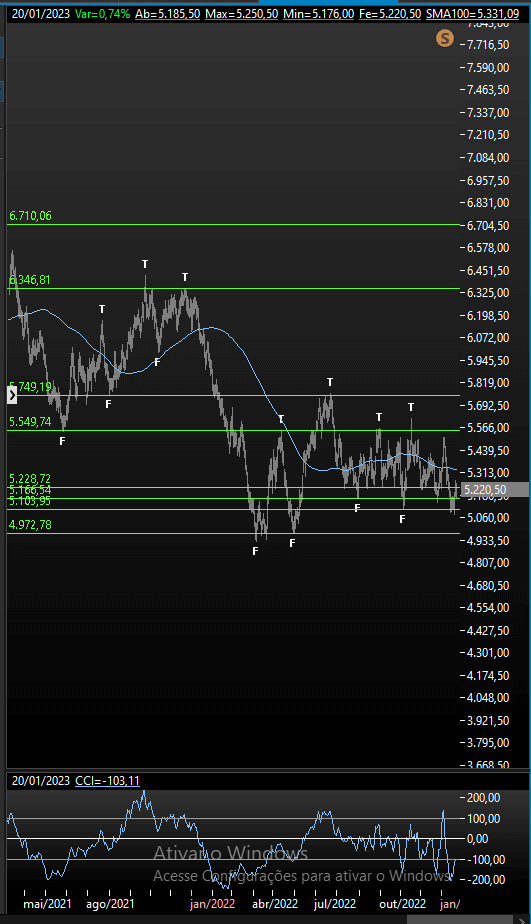This screenshot has height=924, width=531.
Task: Click the right arrow on the horizontal scrollbar
Action: tap(522, 920)
